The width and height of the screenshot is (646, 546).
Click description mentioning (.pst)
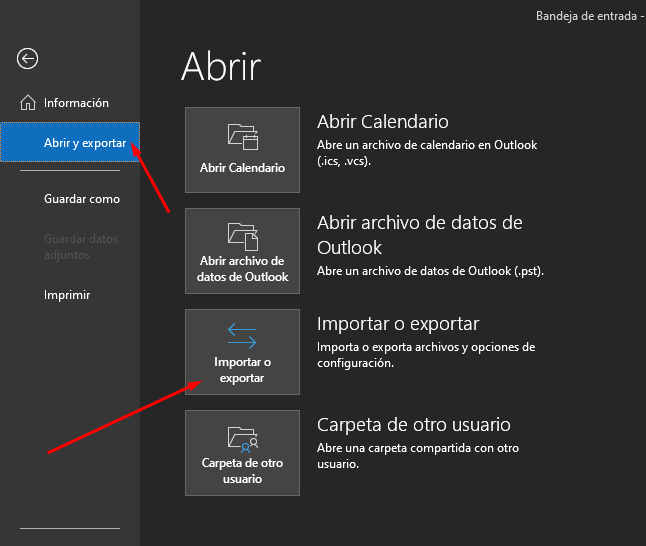click(x=430, y=271)
